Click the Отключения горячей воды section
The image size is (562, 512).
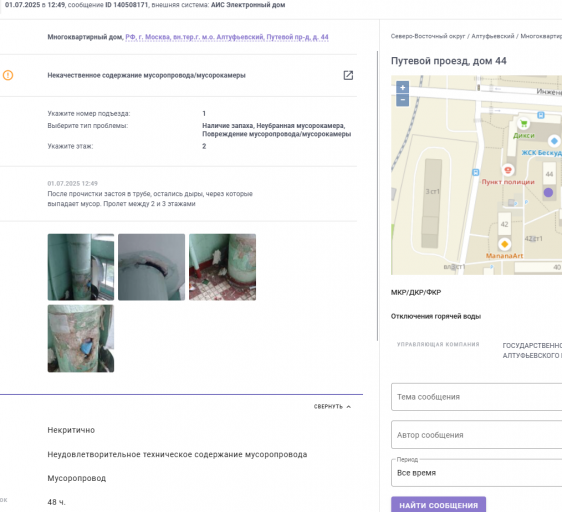[435, 316]
